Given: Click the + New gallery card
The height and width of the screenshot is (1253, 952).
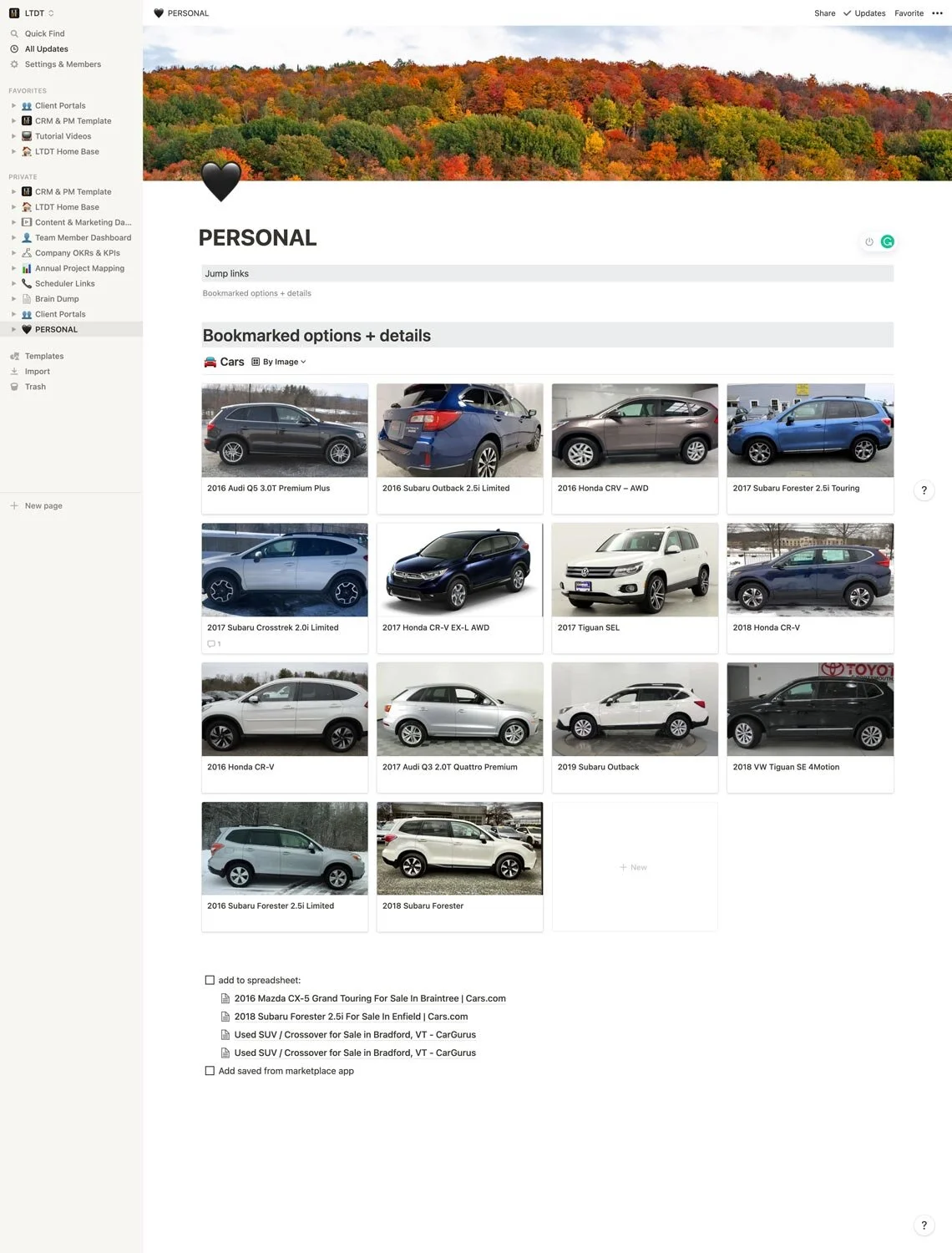Looking at the screenshot, I should (x=635, y=867).
